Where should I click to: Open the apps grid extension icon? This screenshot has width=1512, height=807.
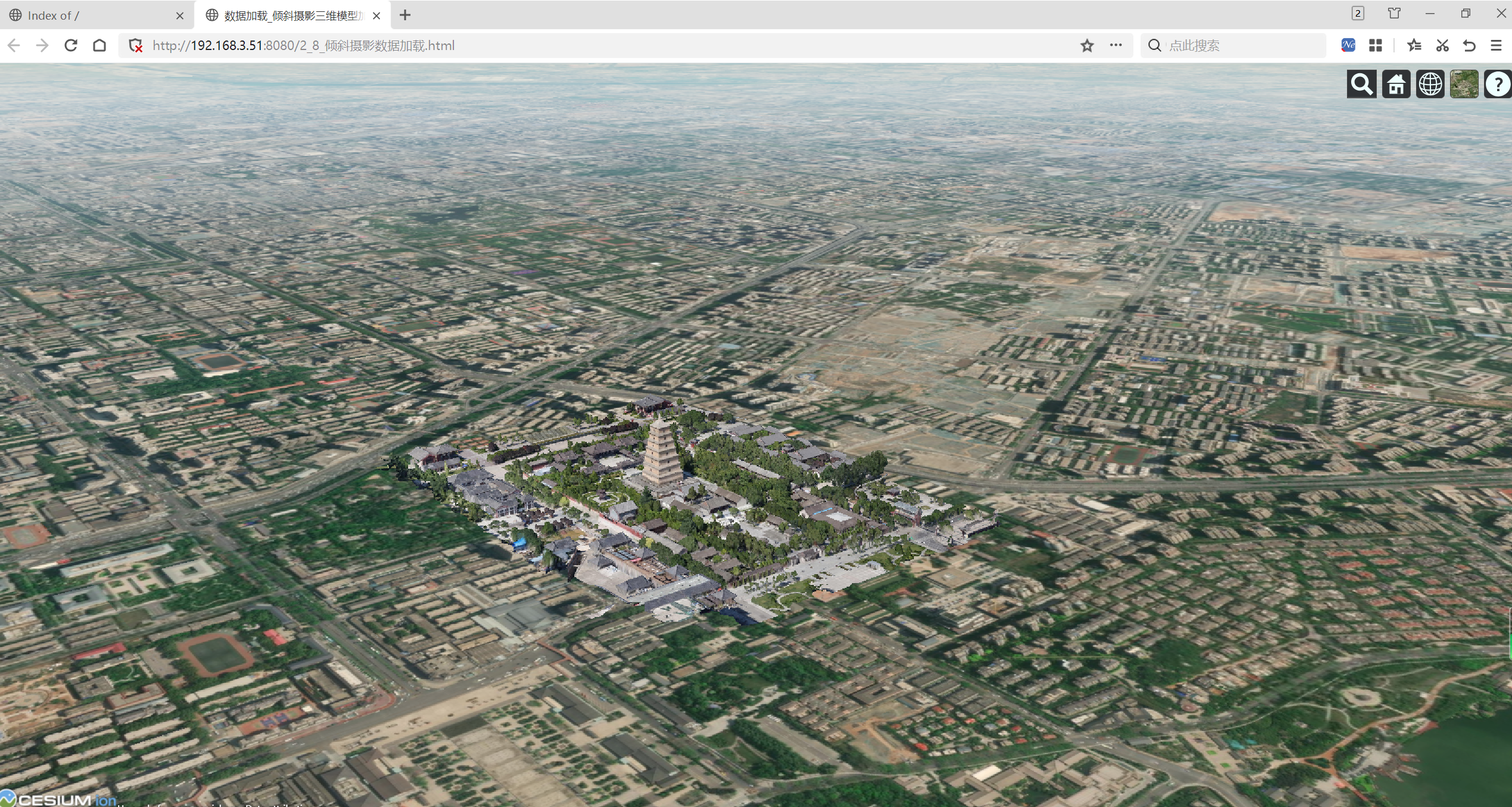coord(1376,45)
